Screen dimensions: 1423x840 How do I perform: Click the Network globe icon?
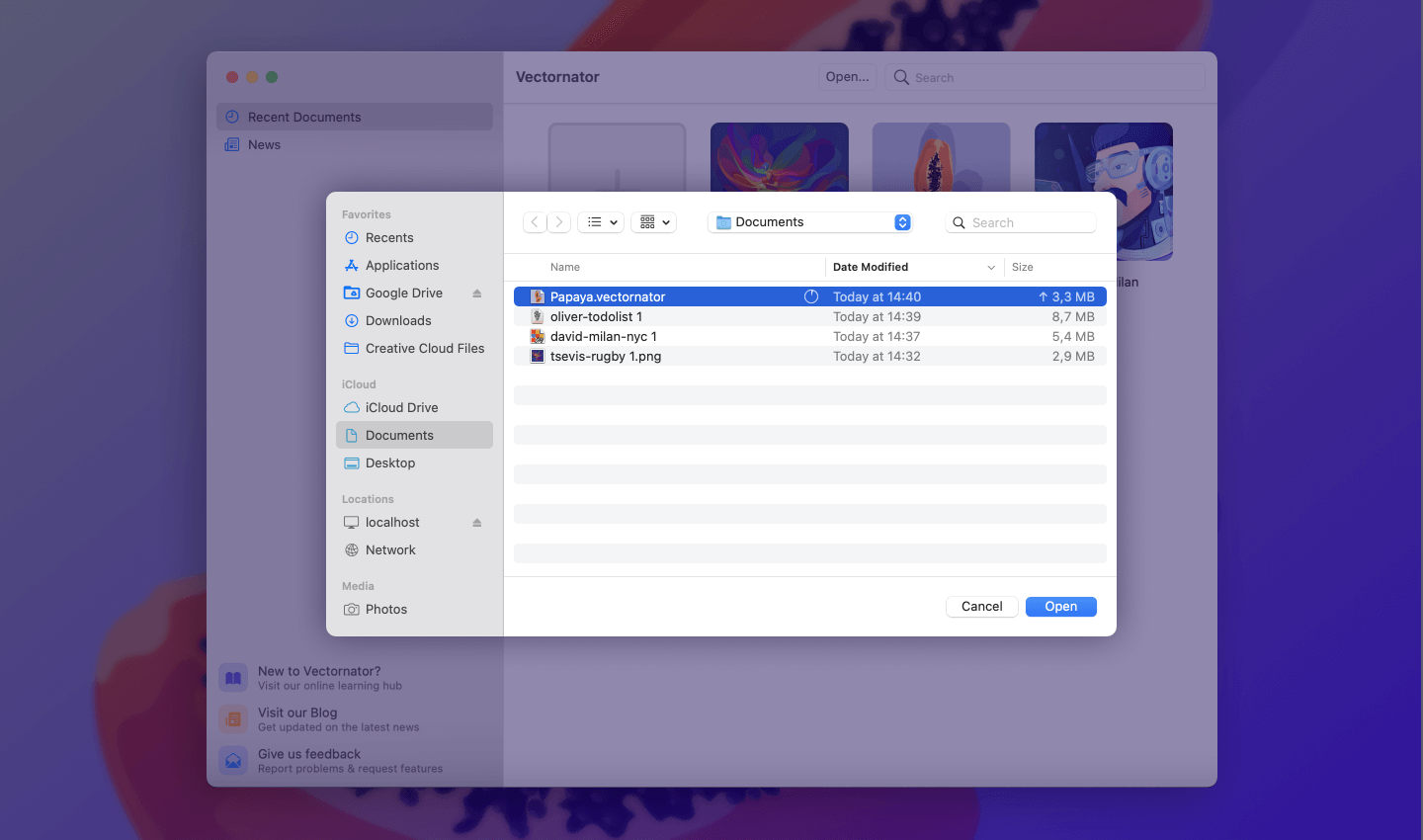point(351,549)
